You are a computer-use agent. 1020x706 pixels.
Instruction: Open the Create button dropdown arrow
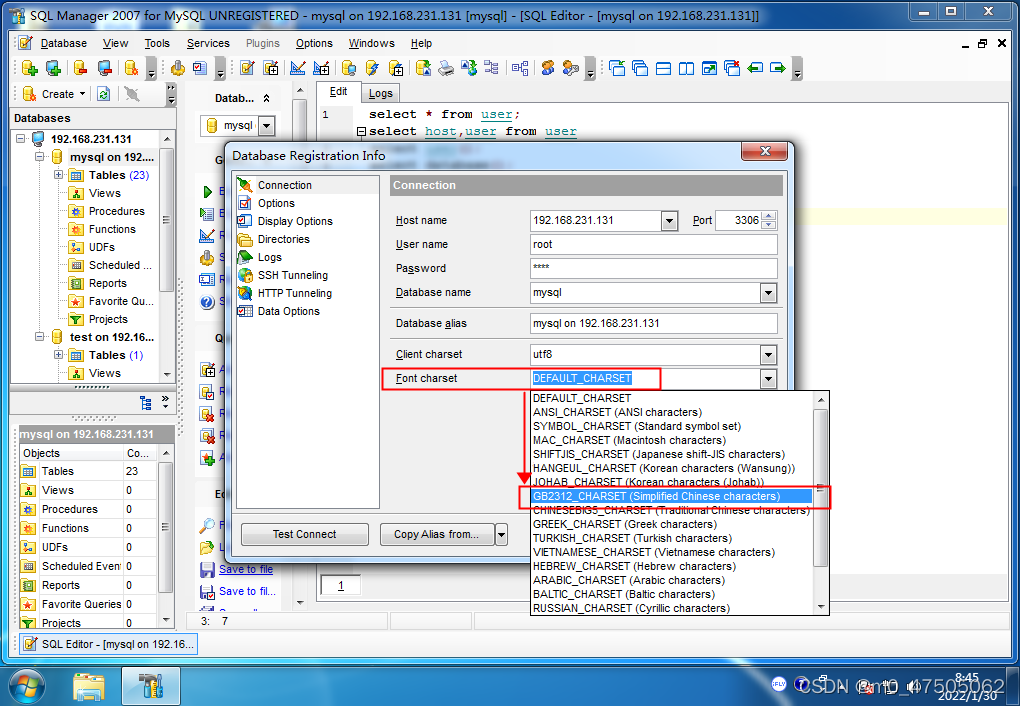(83, 94)
